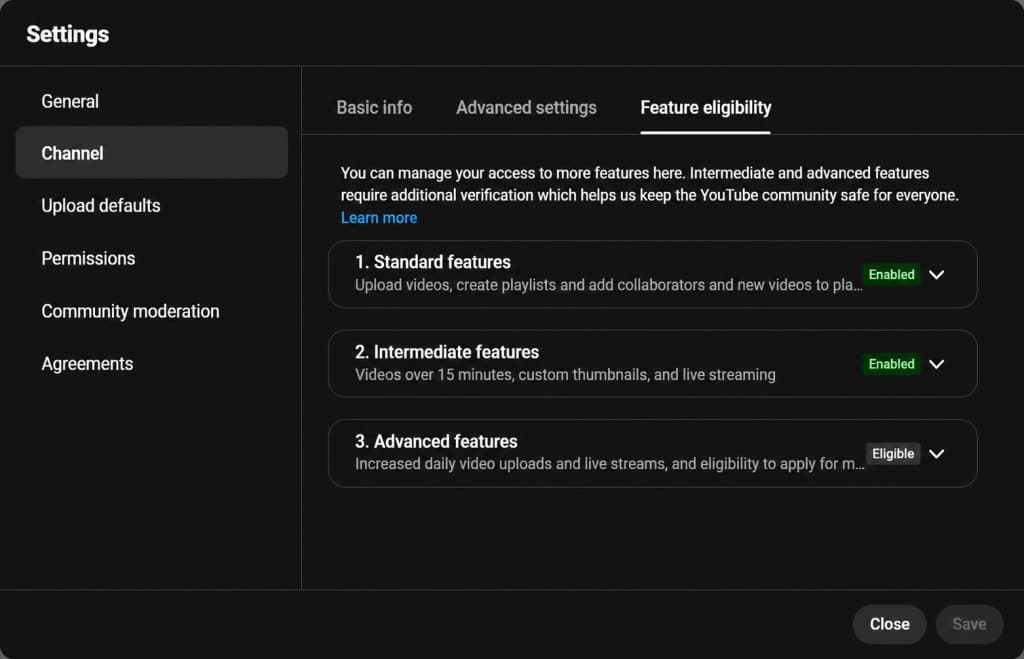This screenshot has height=659, width=1024.
Task: Switch to the Basic info tab
Action: [x=374, y=108]
